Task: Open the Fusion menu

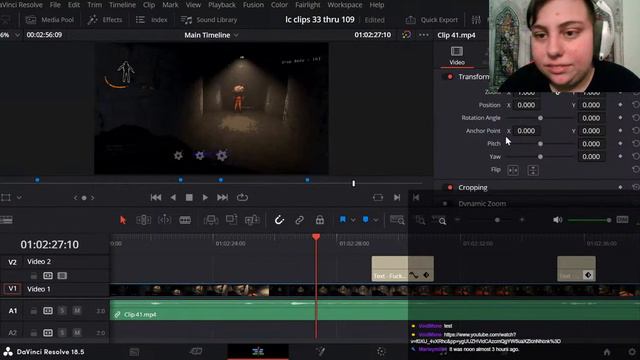Action: click(x=253, y=5)
